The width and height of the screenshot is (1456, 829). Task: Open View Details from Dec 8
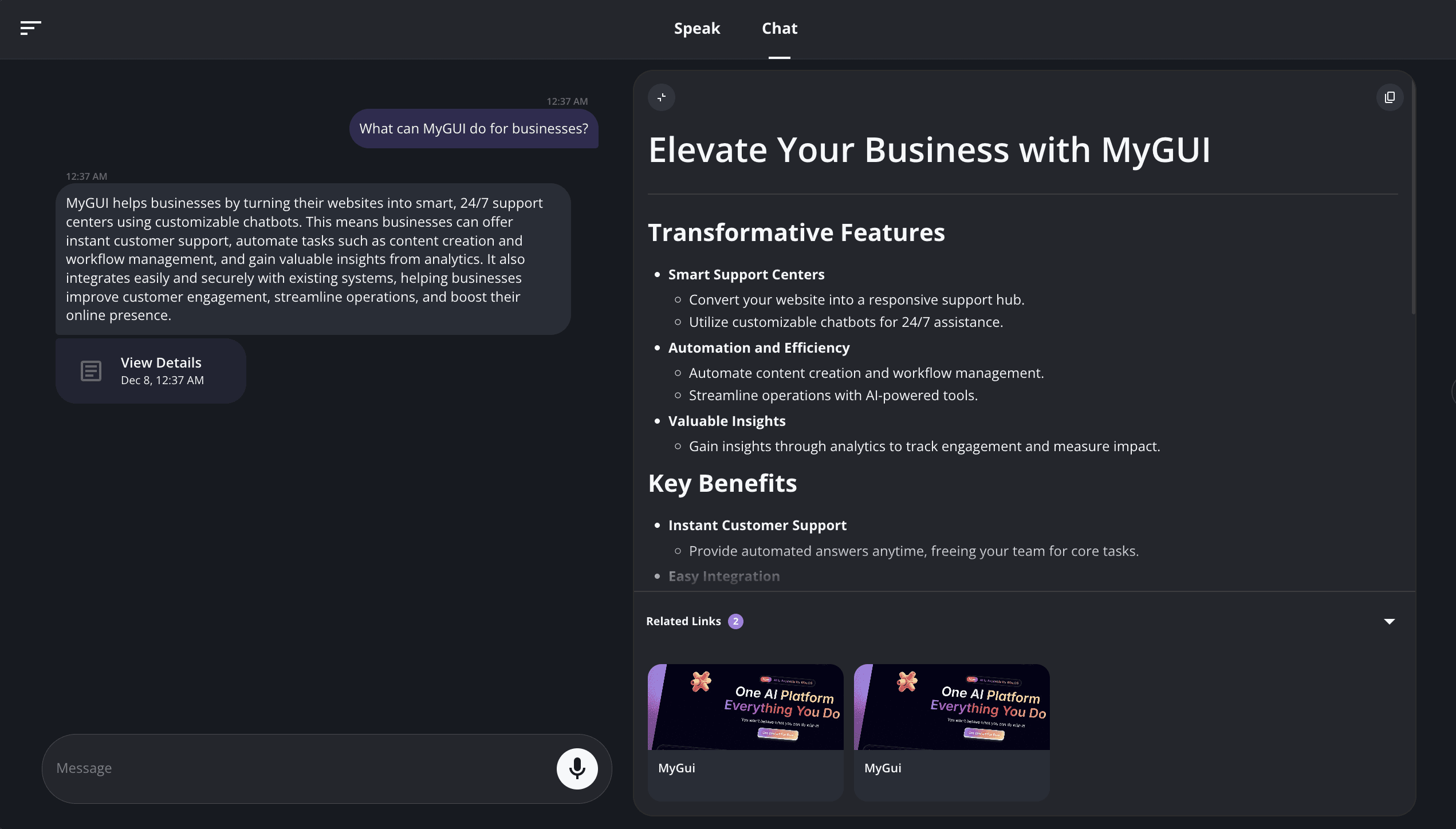click(x=162, y=370)
